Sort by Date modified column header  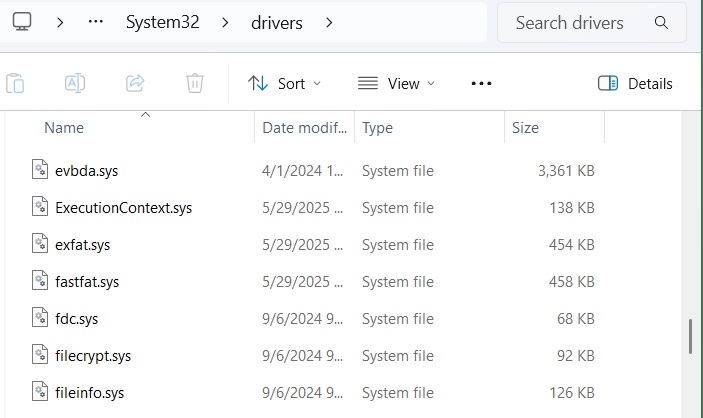(304, 128)
